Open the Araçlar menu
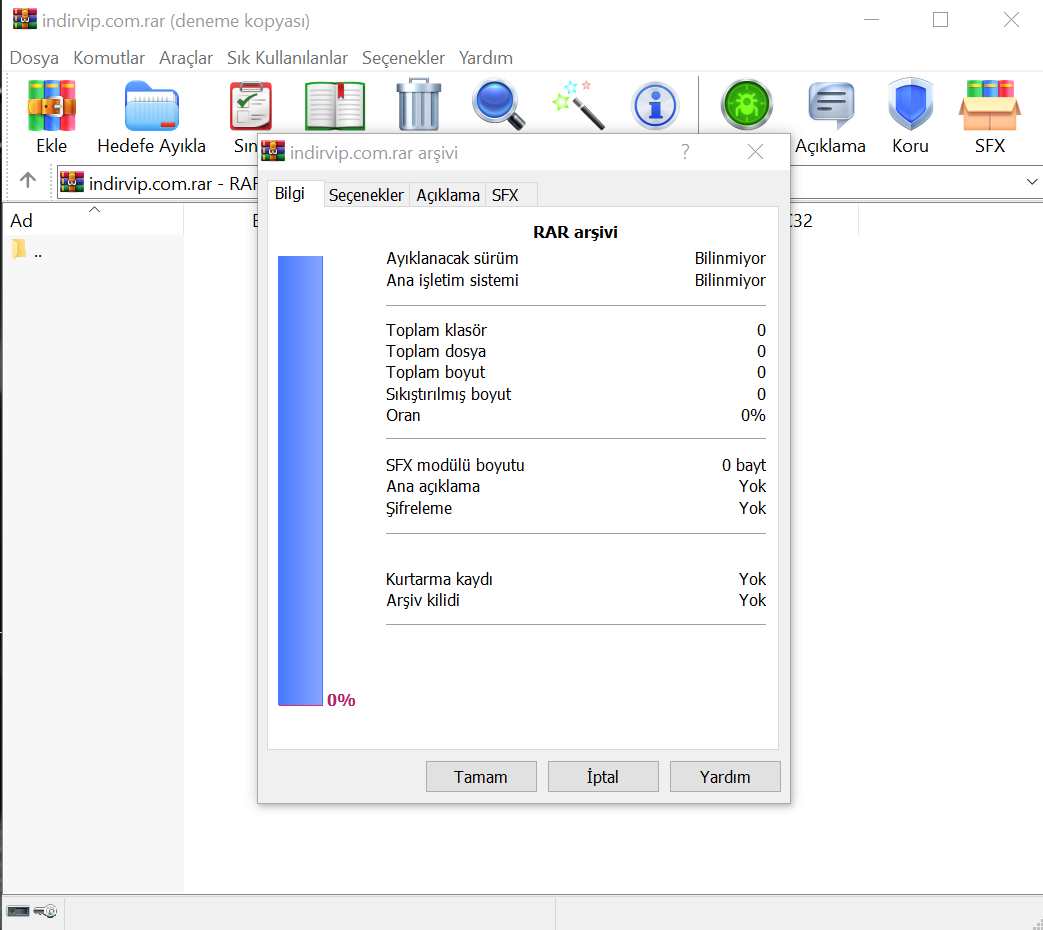 pos(186,58)
